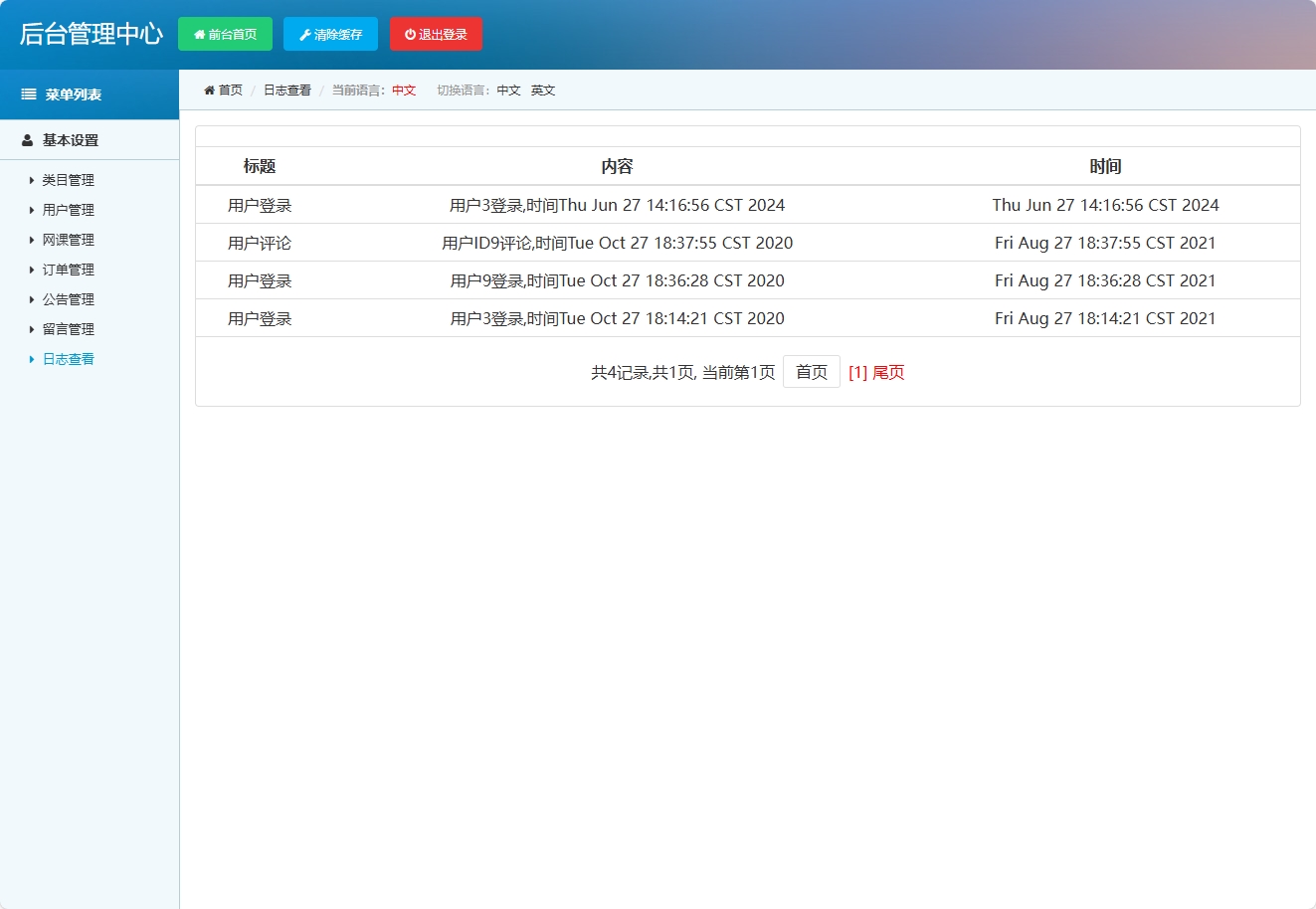Click the power icon on 退出登录 button

point(410,34)
